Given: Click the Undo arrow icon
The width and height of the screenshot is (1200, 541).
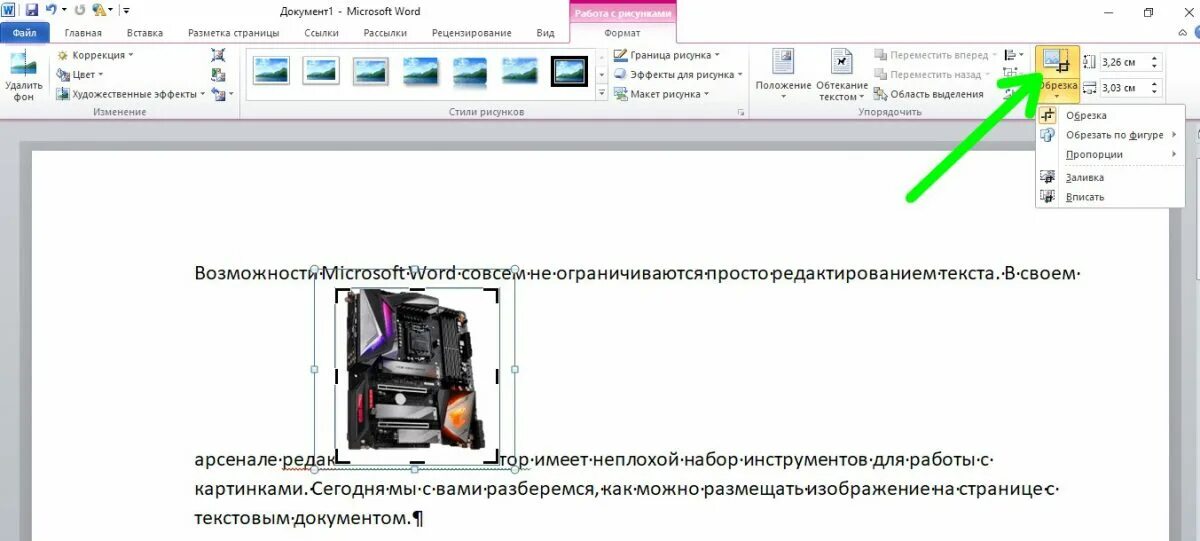Looking at the screenshot, I should tap(50, 10).
